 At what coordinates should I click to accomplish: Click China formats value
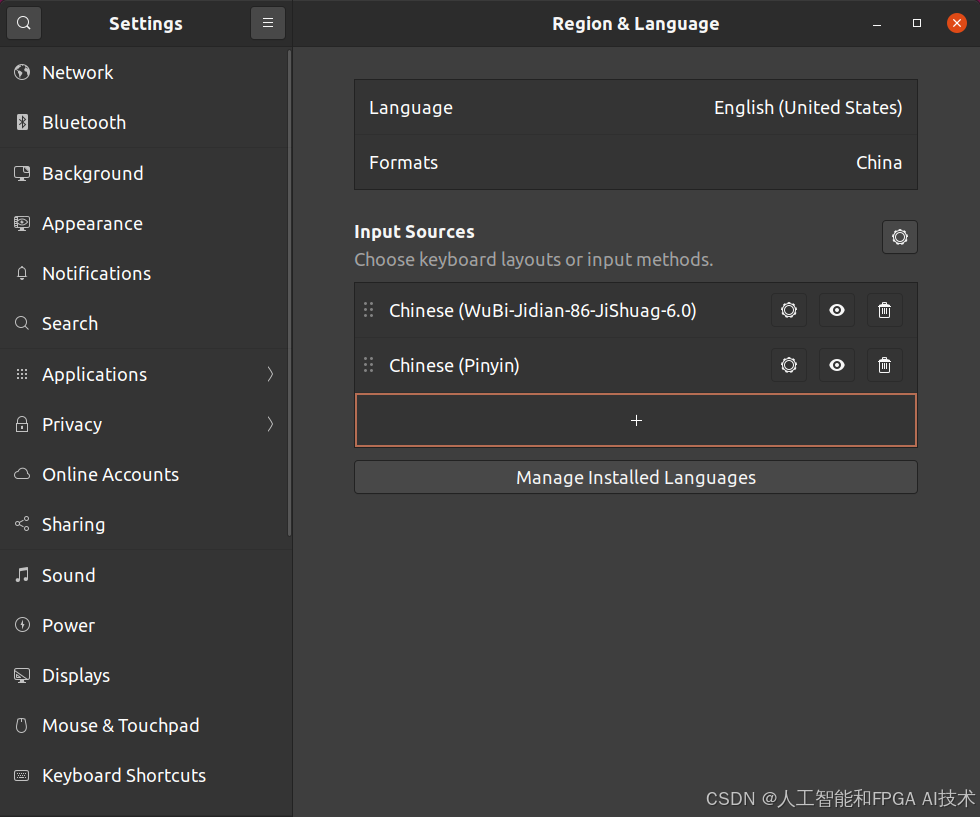coord(879,163)
